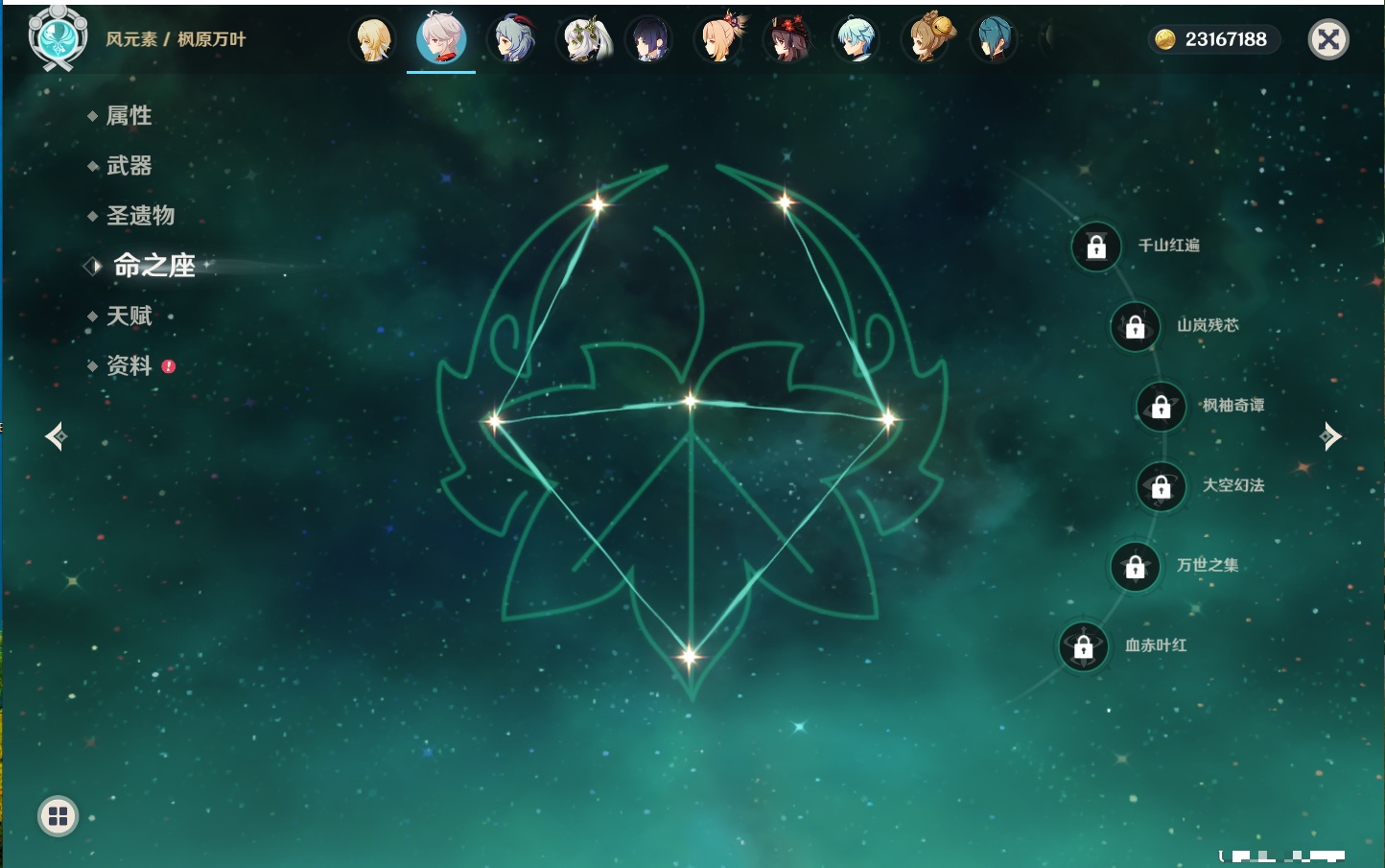Click the Anemo element emblem
1385x868 pixels.
59,38
